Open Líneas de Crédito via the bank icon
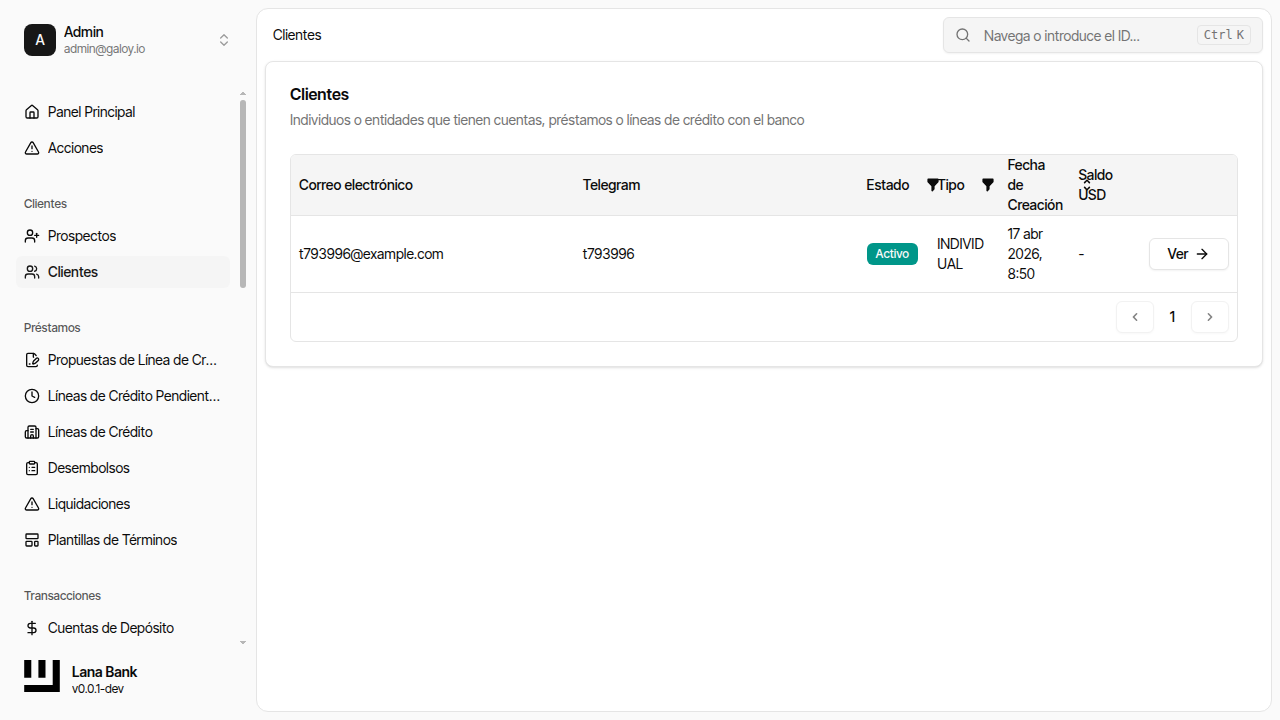1280x720 pixels. point(31,431)
